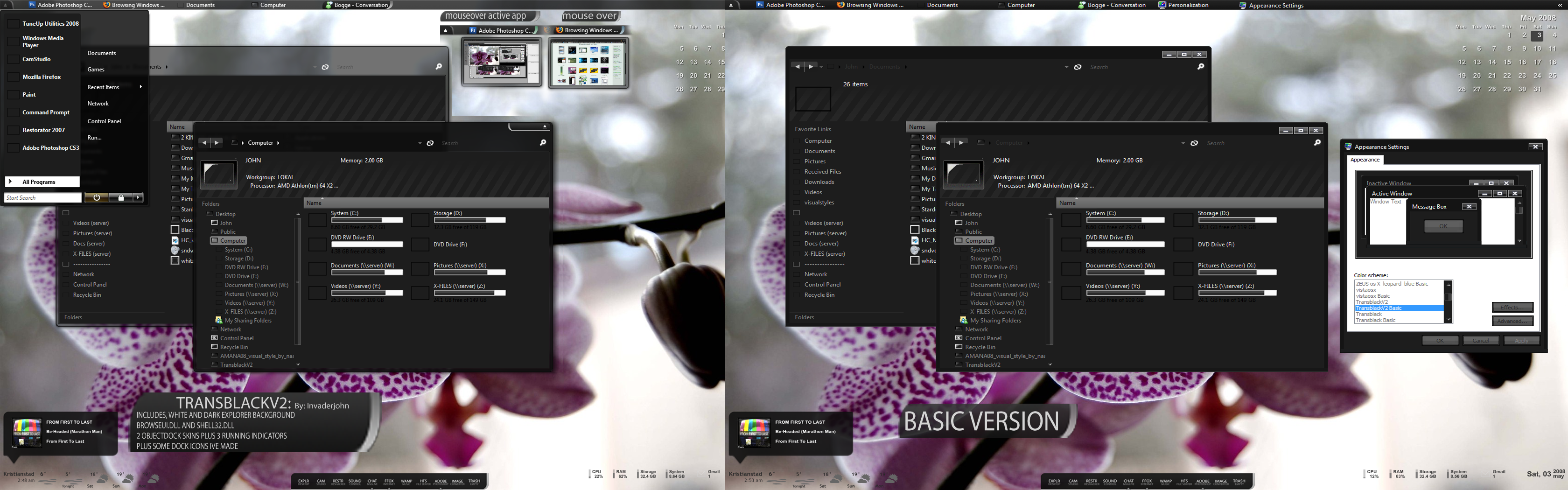The height and width of the screenshot is (490, 1568).
Task: Open EXPLR icon in left desktop dock
Action: pyautogui.click(x=304, y=482)
